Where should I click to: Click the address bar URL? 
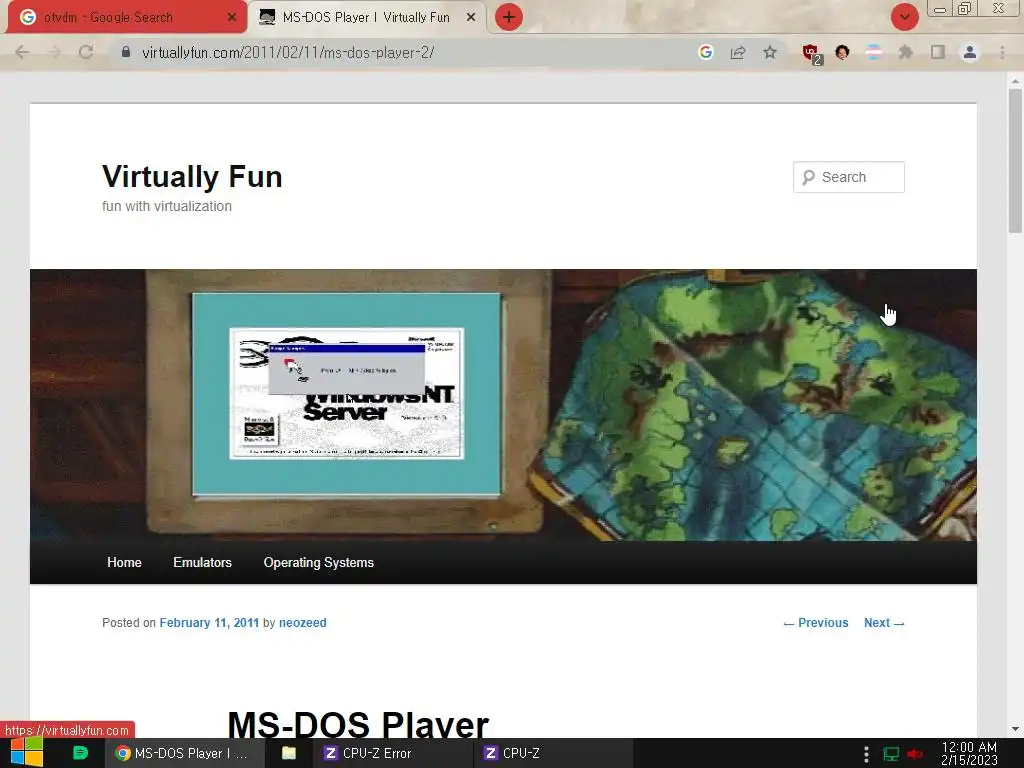[288, 52]
